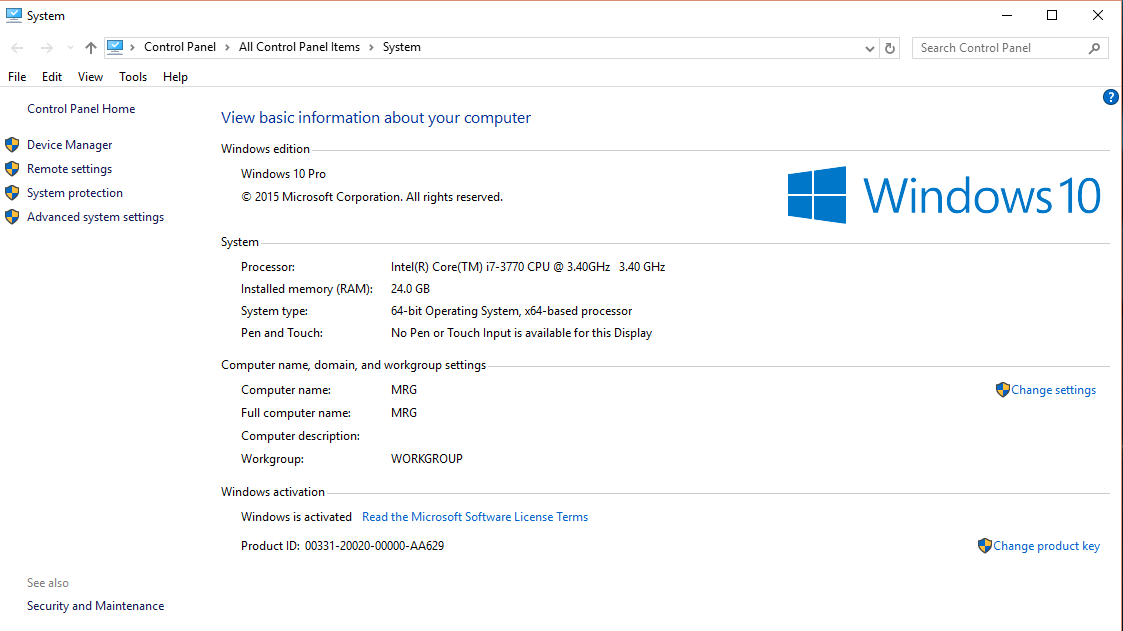Open the Tools menu
The width and height of the screenshot is (1123, 631).
133,77
